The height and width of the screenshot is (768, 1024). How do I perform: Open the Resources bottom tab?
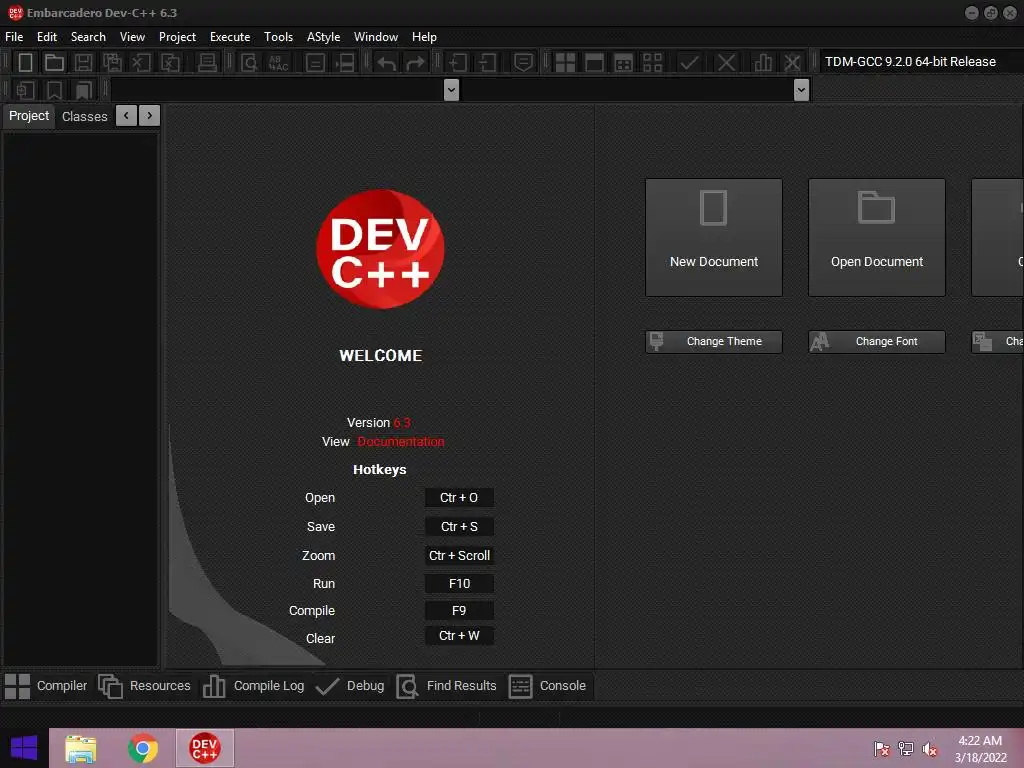(145, 686)
